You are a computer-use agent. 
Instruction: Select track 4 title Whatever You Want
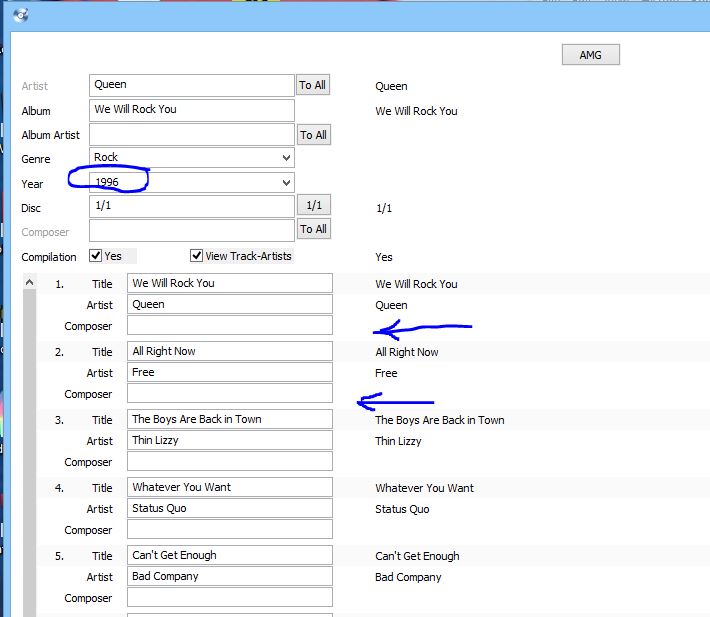229,488
